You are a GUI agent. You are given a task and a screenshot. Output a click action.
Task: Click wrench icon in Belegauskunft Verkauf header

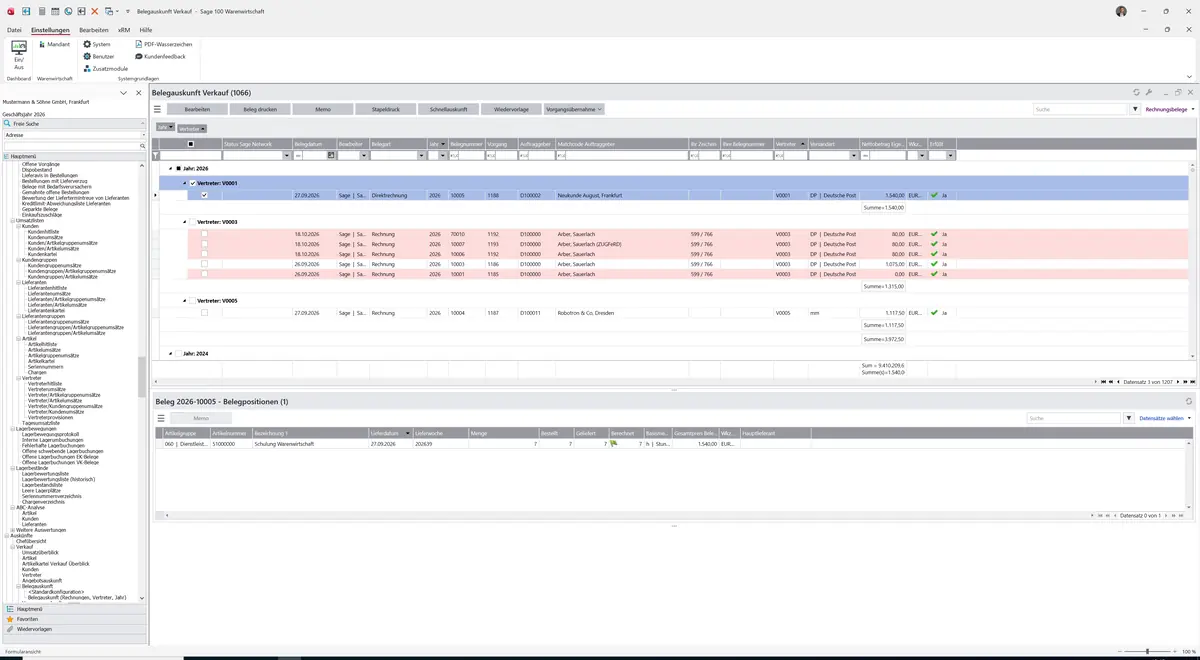[1149, 92]
